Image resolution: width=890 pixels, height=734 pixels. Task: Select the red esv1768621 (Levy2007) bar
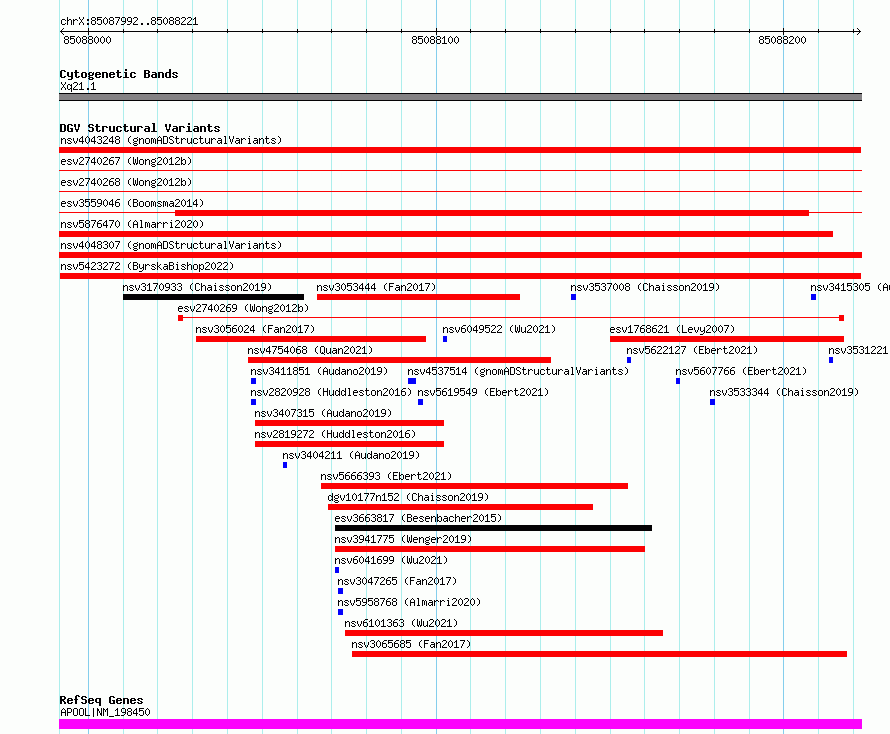point(727,339)
